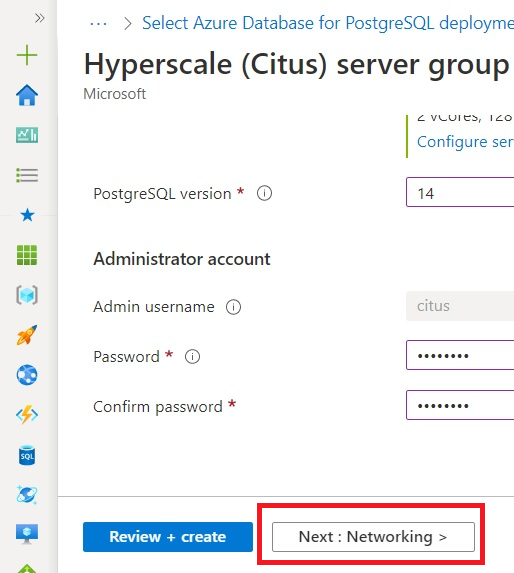Expand the breadcrumb ellipsis menu

coord(98,24)
